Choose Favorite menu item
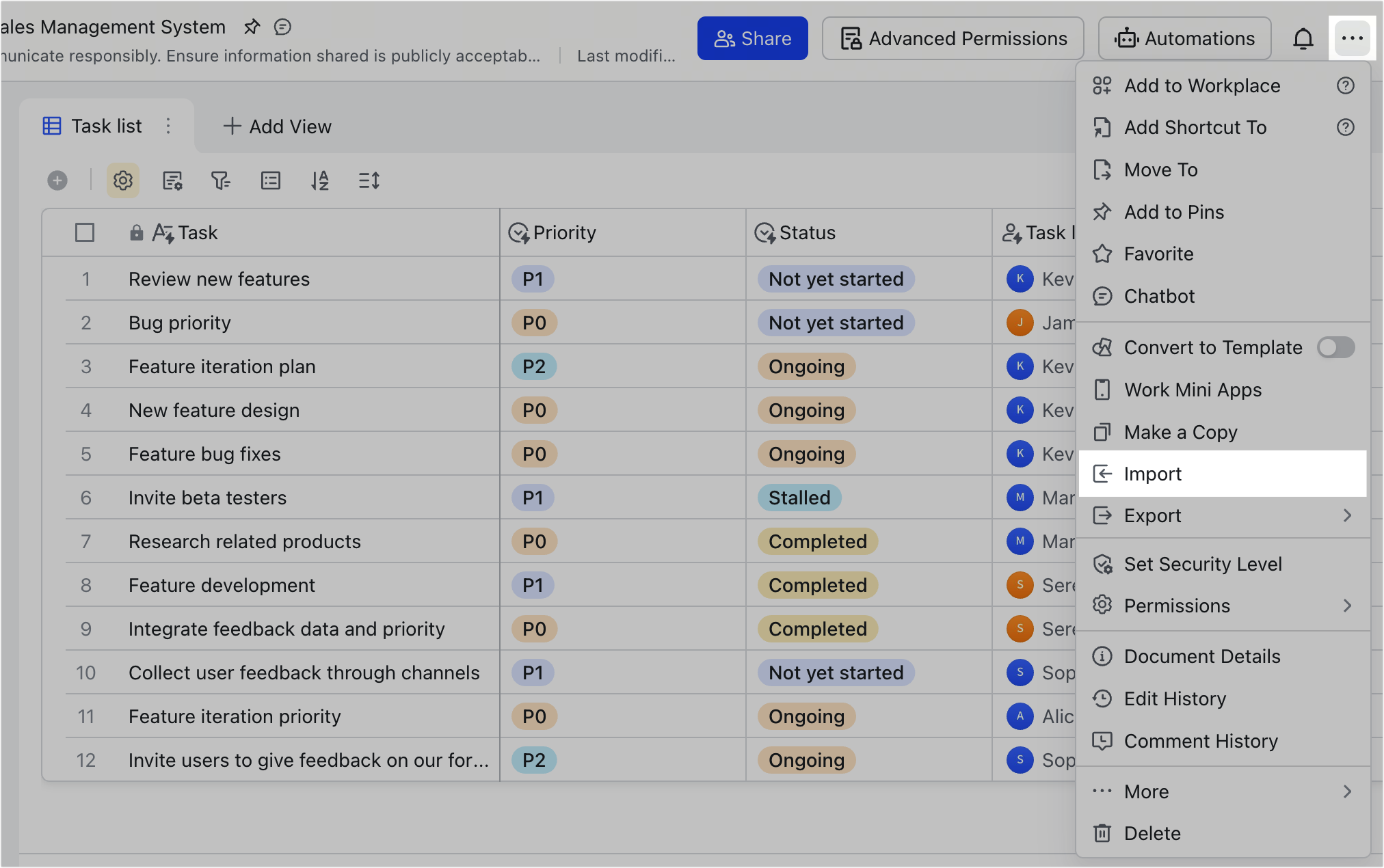This screenshot has width=1384, height=868. point(1223,254)
